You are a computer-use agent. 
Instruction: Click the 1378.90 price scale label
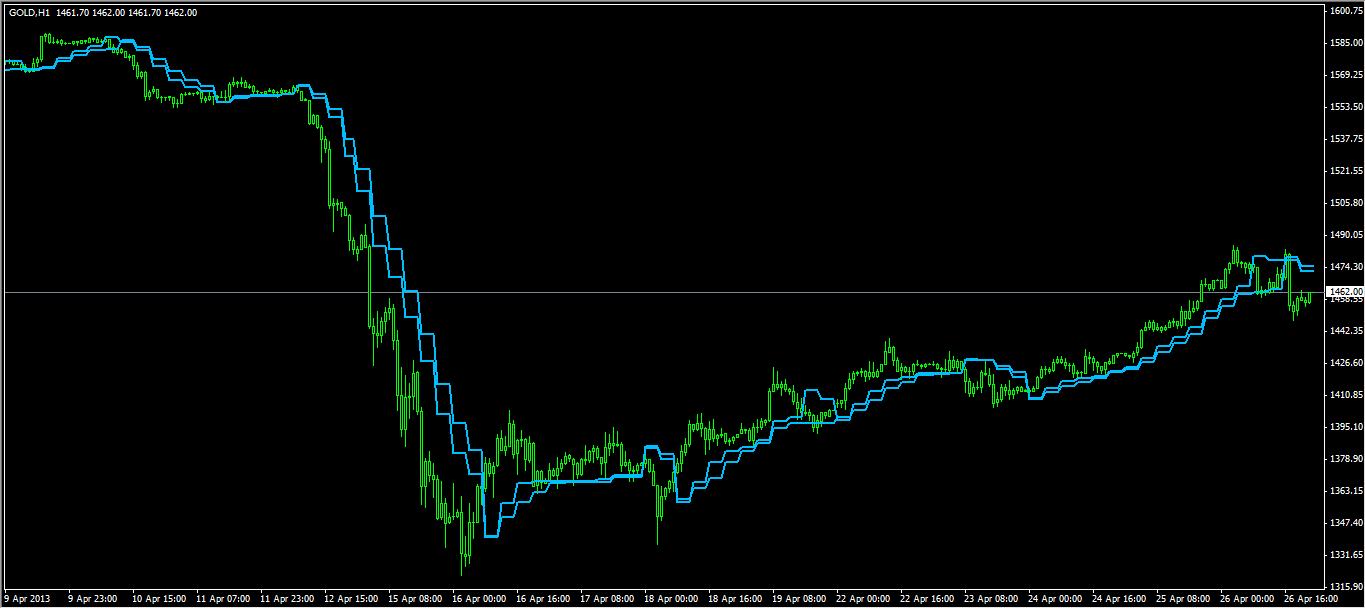(1344, 459)
